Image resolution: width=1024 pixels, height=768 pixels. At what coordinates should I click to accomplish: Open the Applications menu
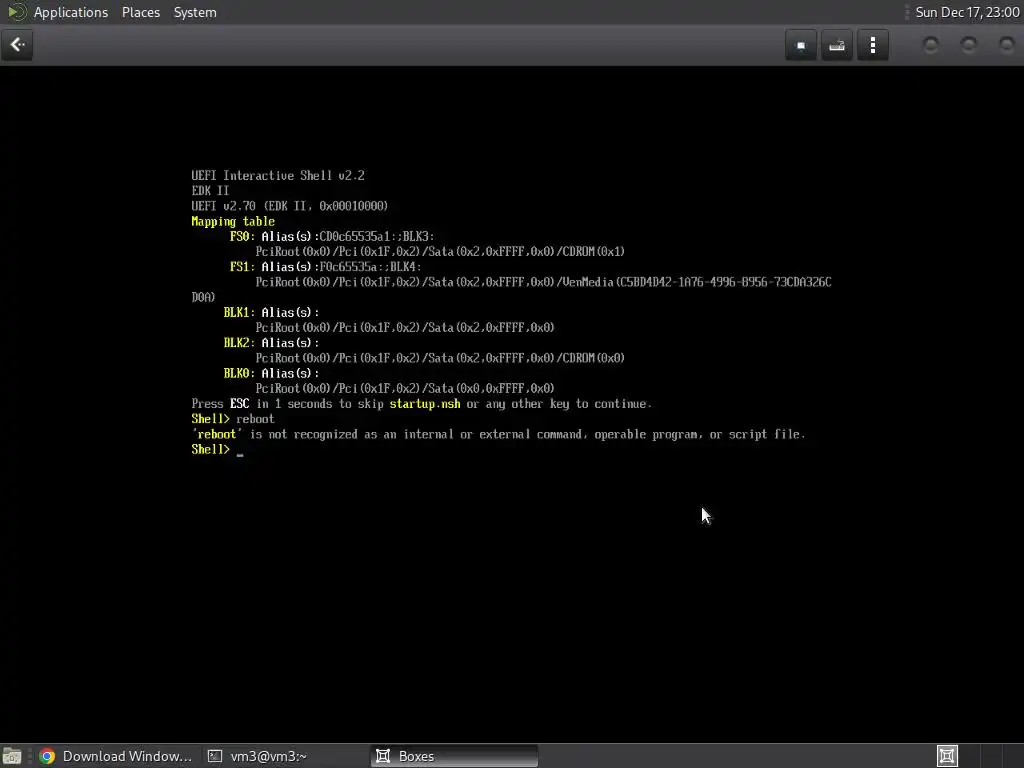(x=71, y=12)
